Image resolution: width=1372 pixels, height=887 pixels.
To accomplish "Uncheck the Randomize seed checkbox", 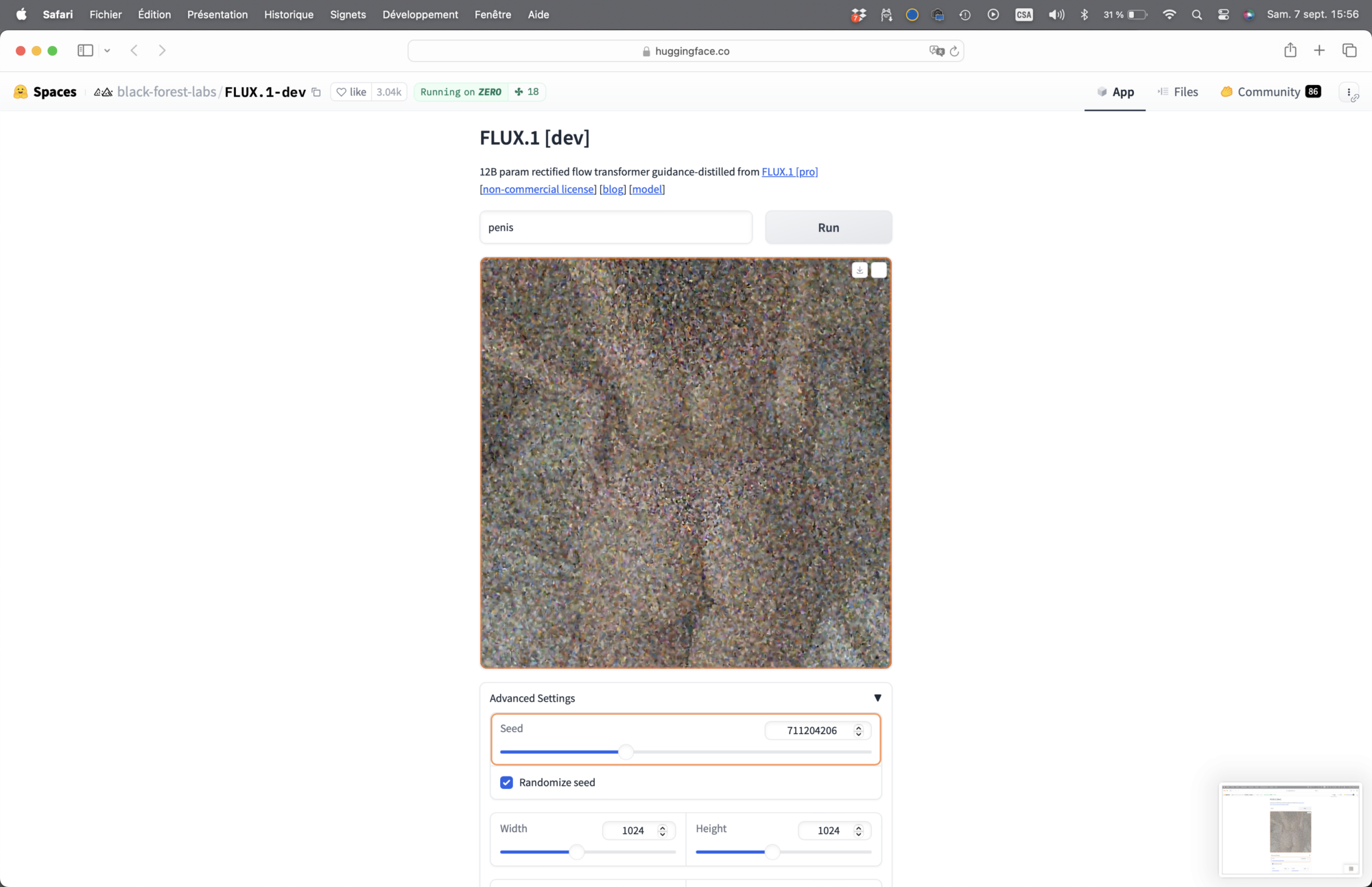I will coord(506,782).
